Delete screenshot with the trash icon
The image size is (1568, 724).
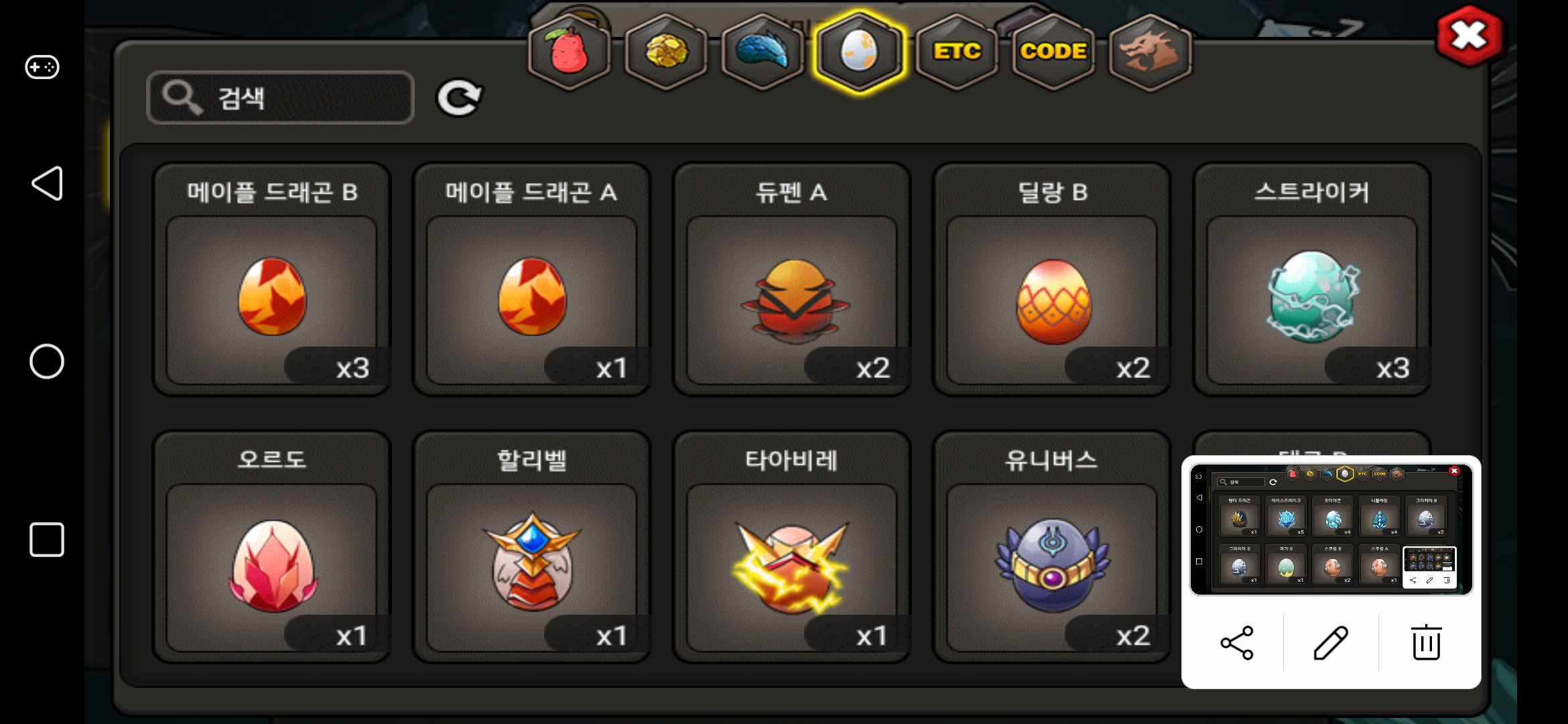pos(1426,642)
